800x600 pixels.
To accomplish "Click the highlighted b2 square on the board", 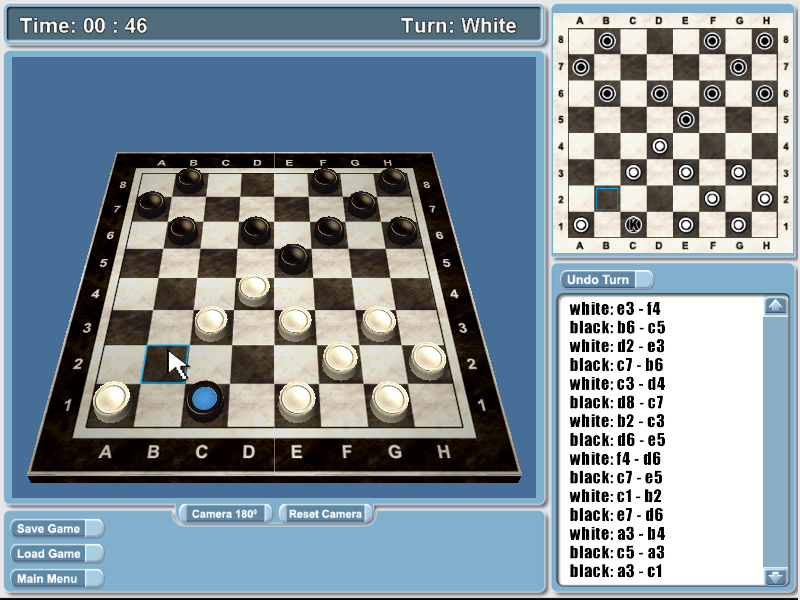I will pyautogui.click(x=166, y=364).
